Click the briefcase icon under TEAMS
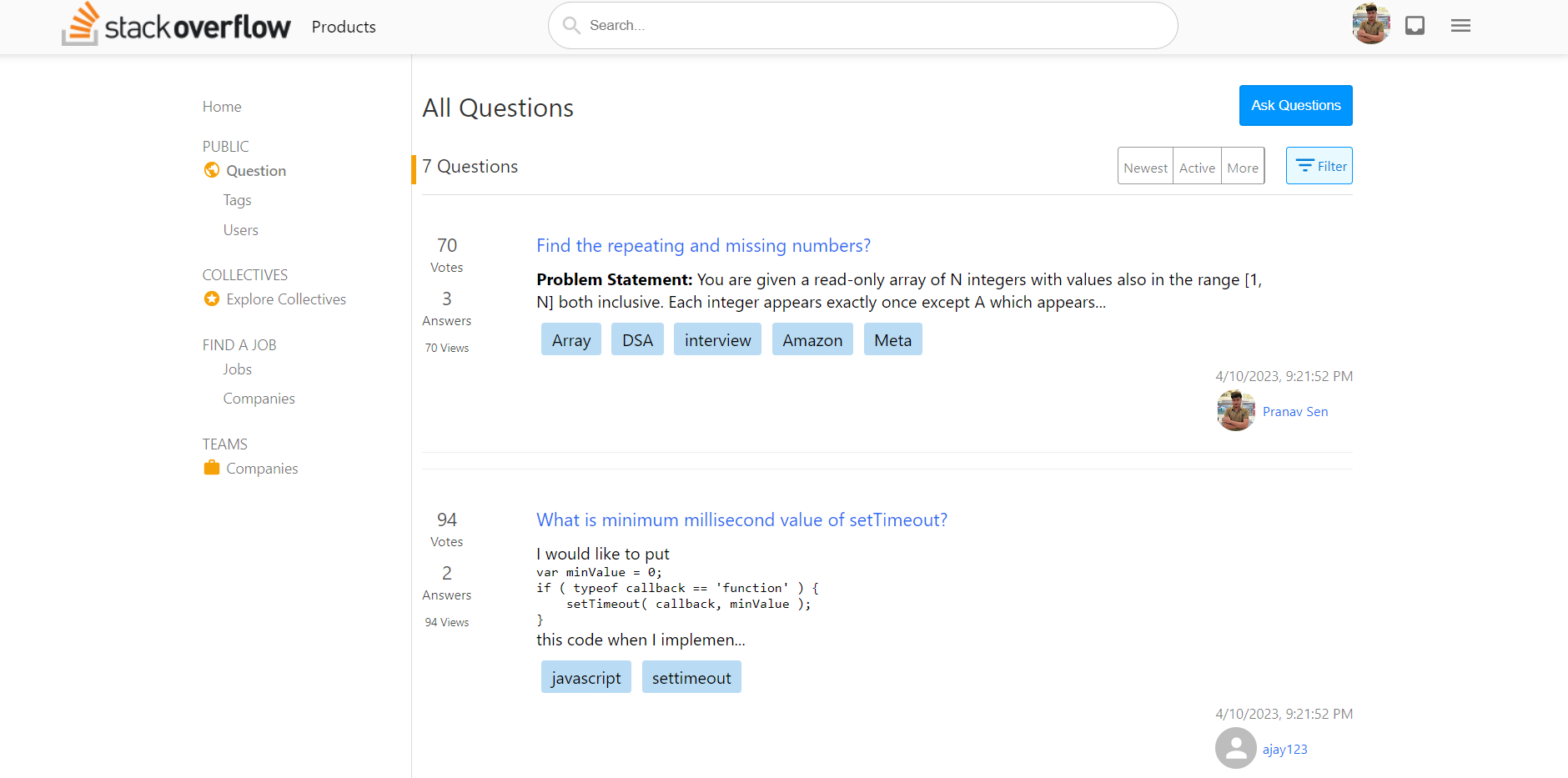 tap(212, 467)
